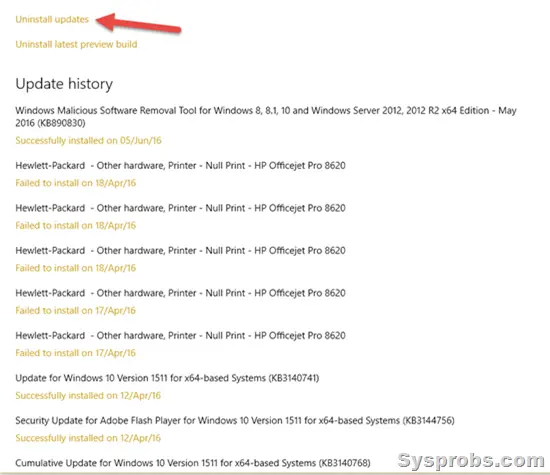Click bottommost HP Officejet Pro 8620 entry
Image resolution: width=550 pixels, height=475 pixels.
tap(180, 335)
